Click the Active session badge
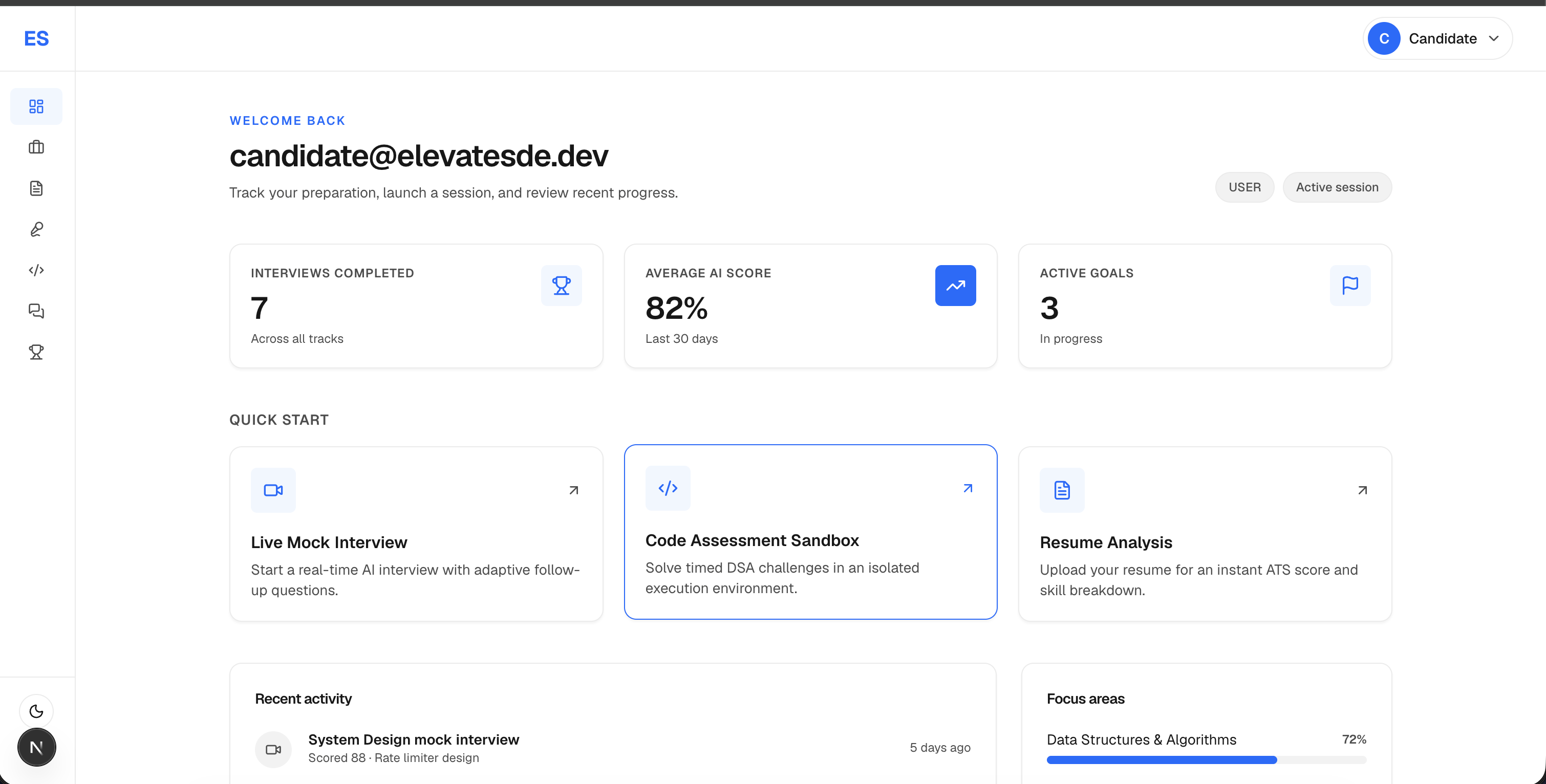1546x784 pixels. pyautogui.click(x=1337, y=187)
